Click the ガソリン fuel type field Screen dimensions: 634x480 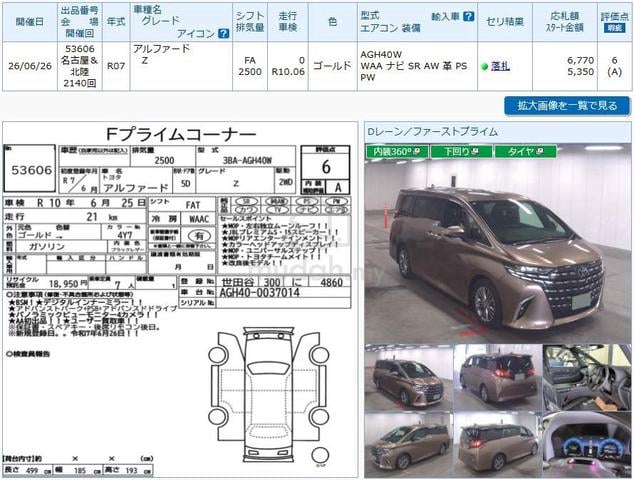(x=46, y=246)
